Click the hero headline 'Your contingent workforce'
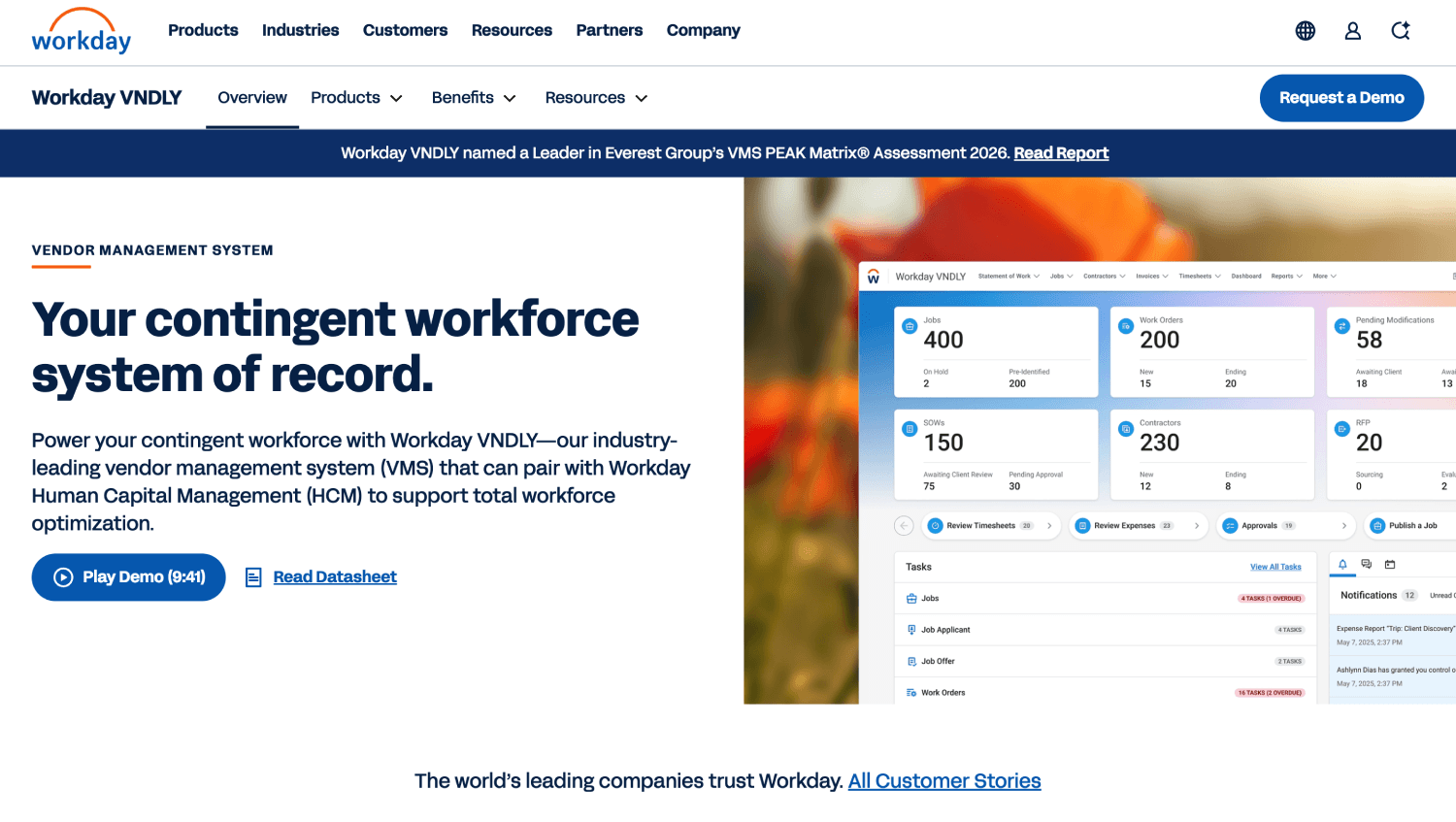Viewport: 1456px width, 822px height. click(x=336, y=319)
